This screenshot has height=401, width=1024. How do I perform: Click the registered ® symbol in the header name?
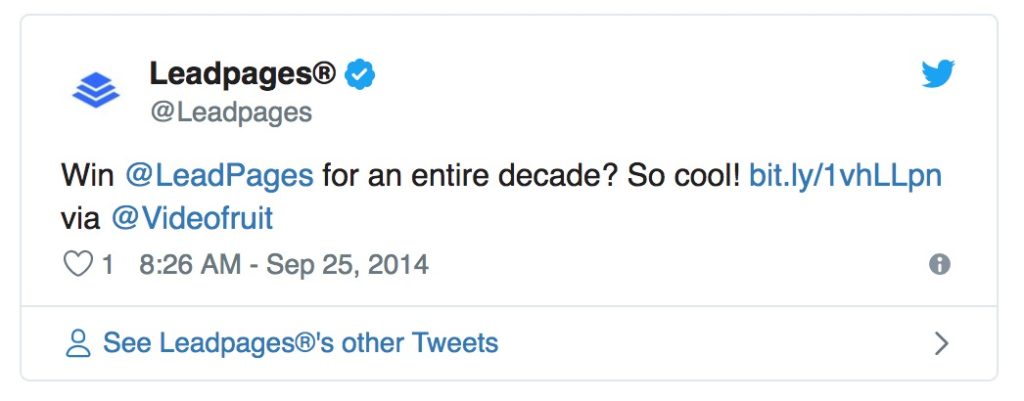click(x=324, y=71)
